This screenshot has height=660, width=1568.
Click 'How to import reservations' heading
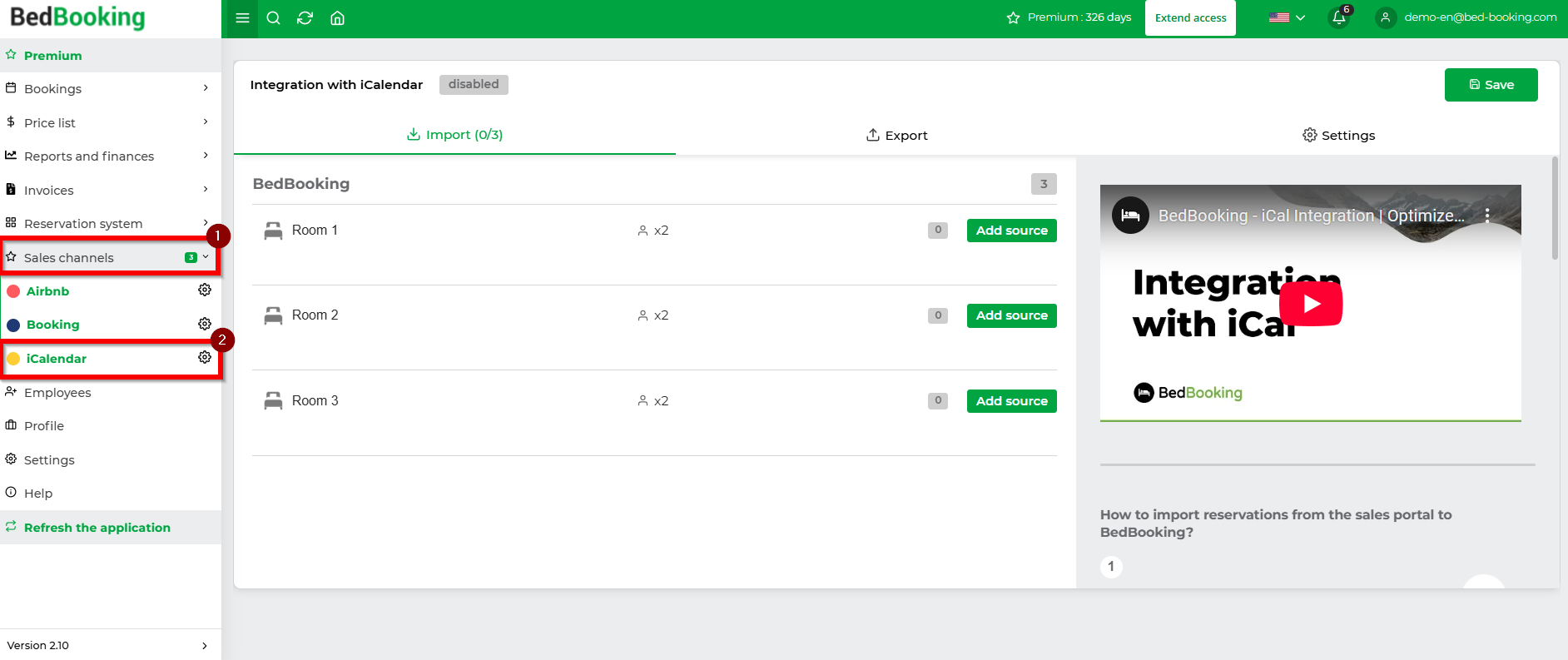(1276, 524)
